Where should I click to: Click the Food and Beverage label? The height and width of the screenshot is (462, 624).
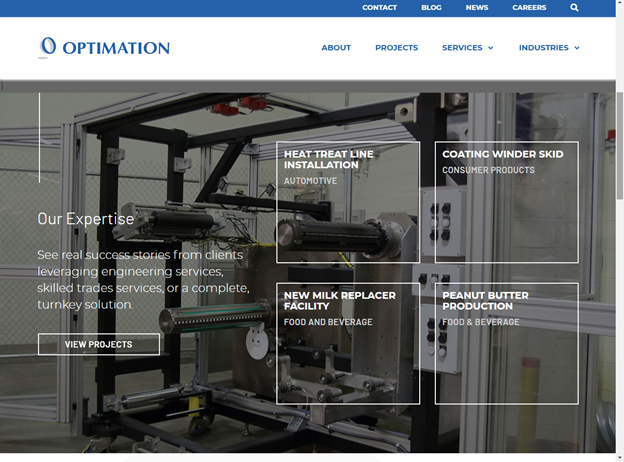pyautogui.click(x=328, y=322)
